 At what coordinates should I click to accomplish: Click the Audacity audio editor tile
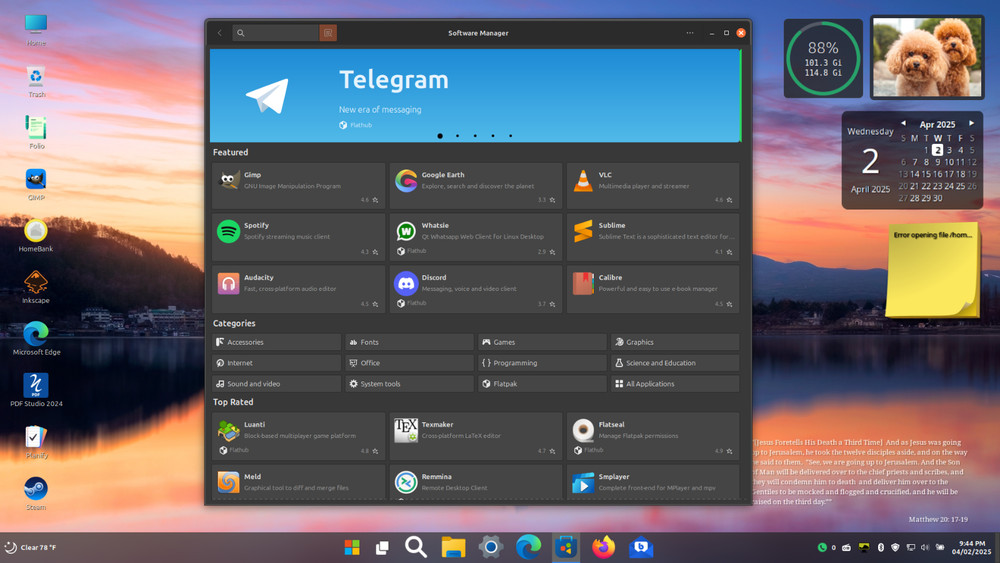tap(298, 289)
